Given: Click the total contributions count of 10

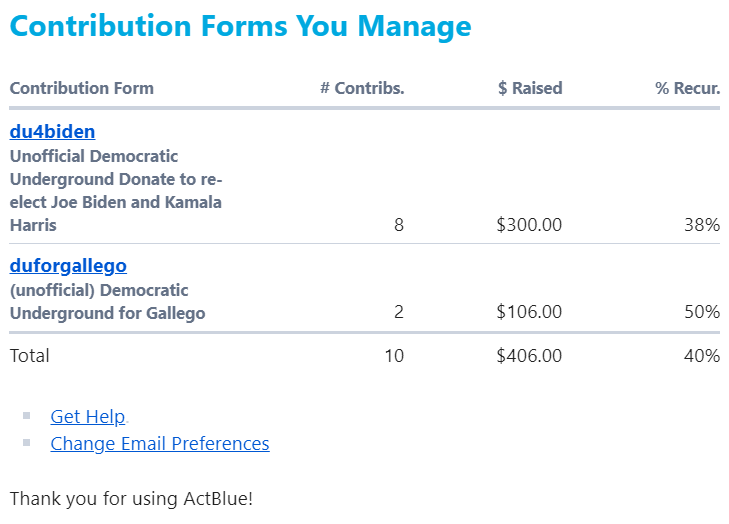Looking at the screenshot, I should tap(394, 355).
